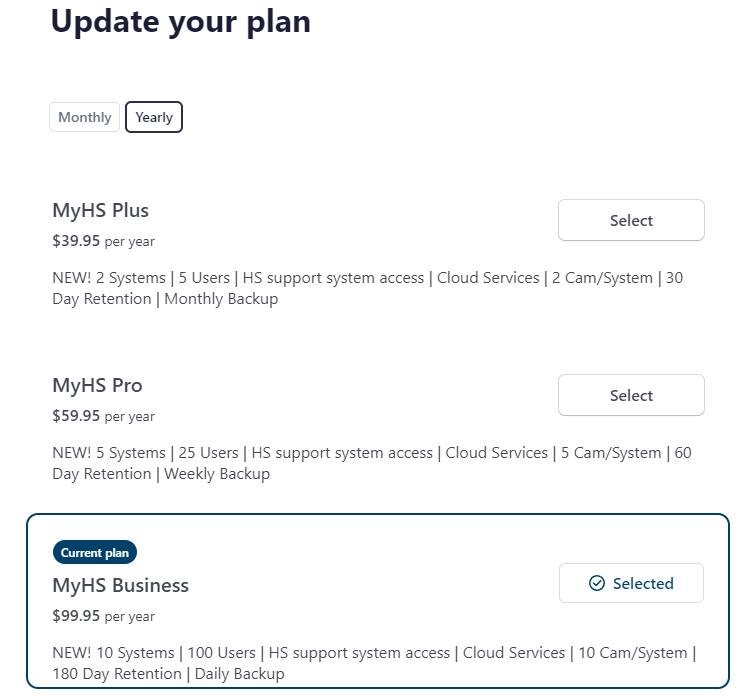This screenshot has height=699, width=749.
Task: Click the $39.95 price
Action: tap(76, 241)
